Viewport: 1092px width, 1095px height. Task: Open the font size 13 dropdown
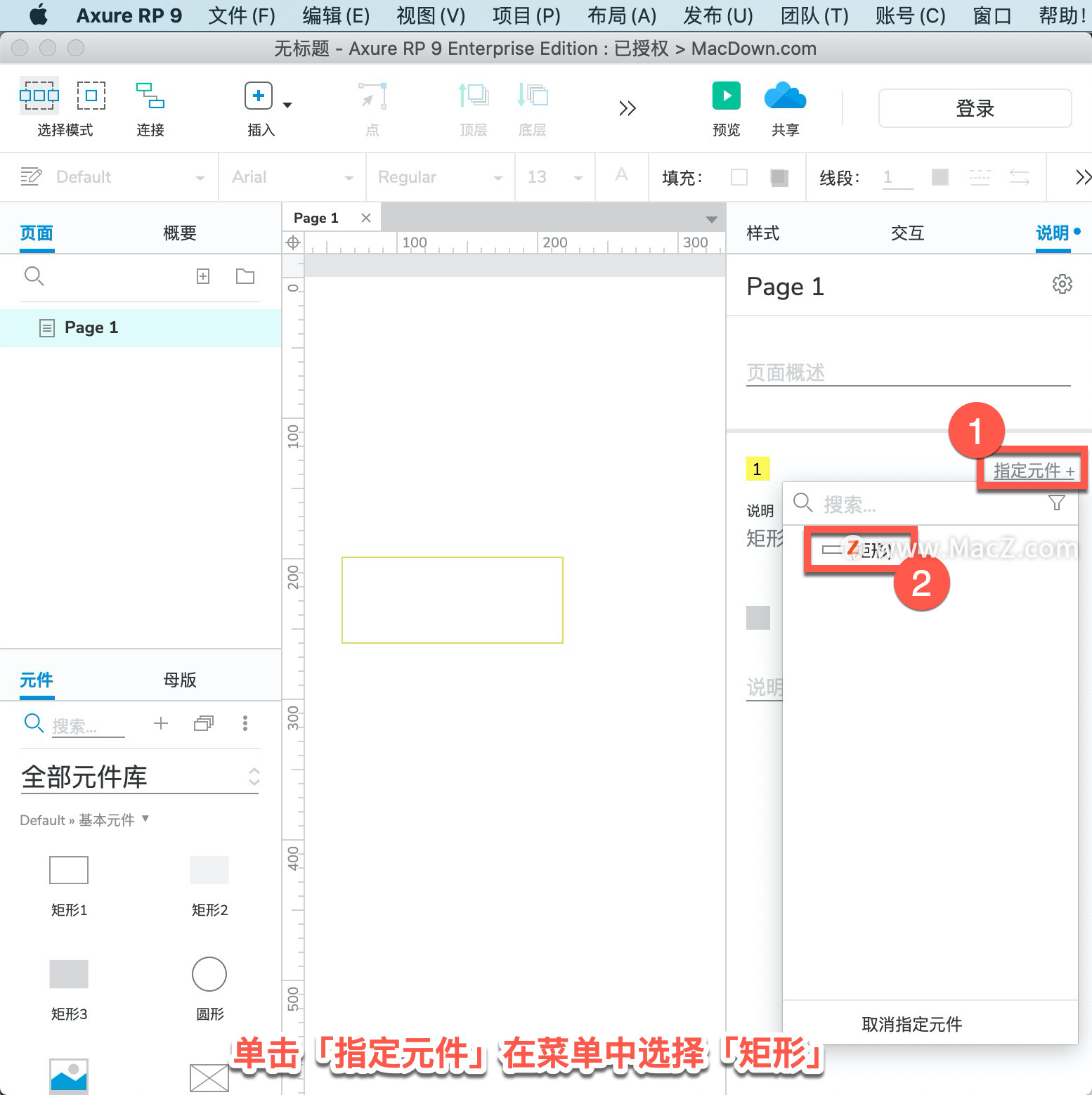(555, 177)
